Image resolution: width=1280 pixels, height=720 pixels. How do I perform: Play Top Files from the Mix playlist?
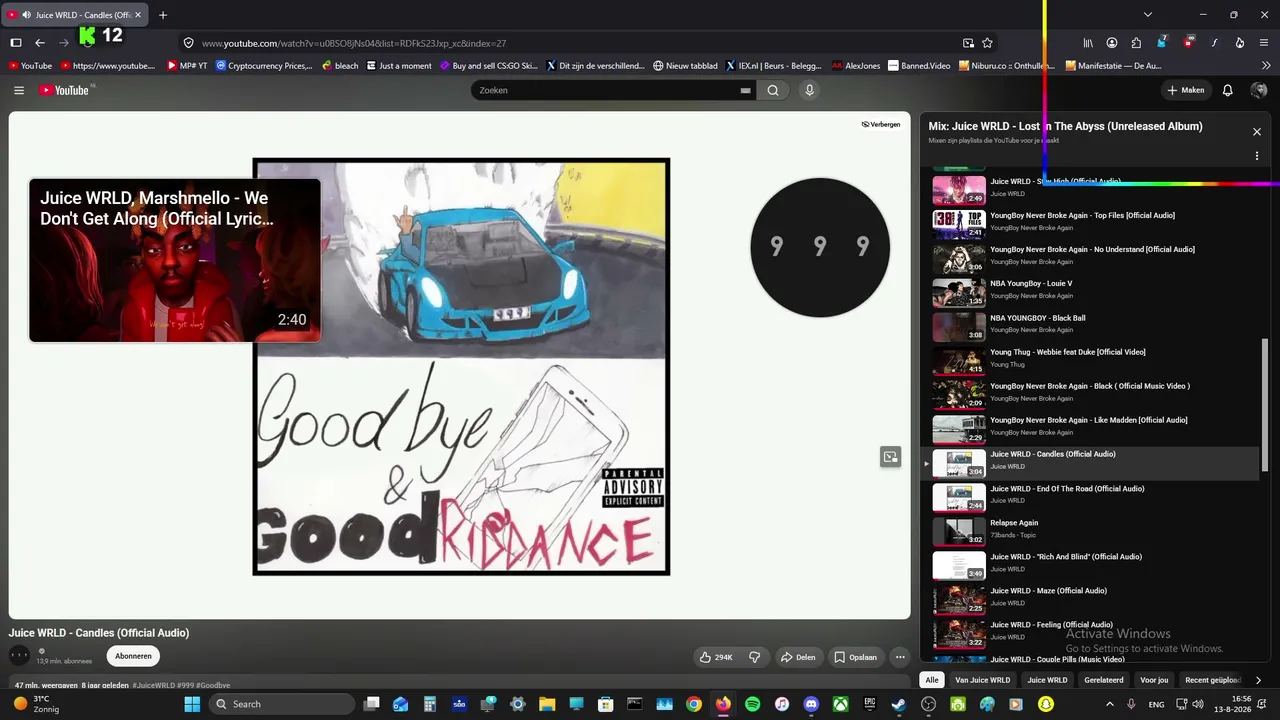tap(1090, 225)
